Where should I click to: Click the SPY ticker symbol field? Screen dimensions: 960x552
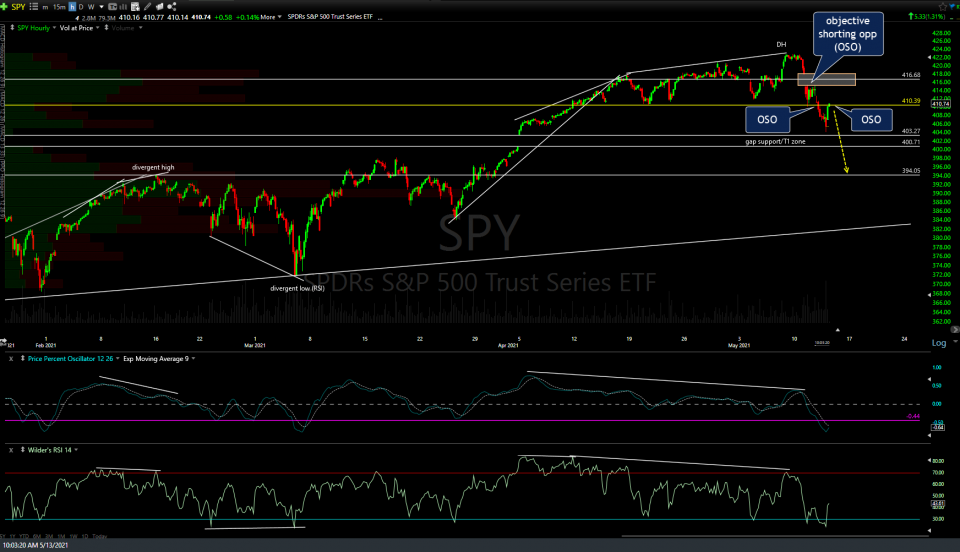point(18,7)
